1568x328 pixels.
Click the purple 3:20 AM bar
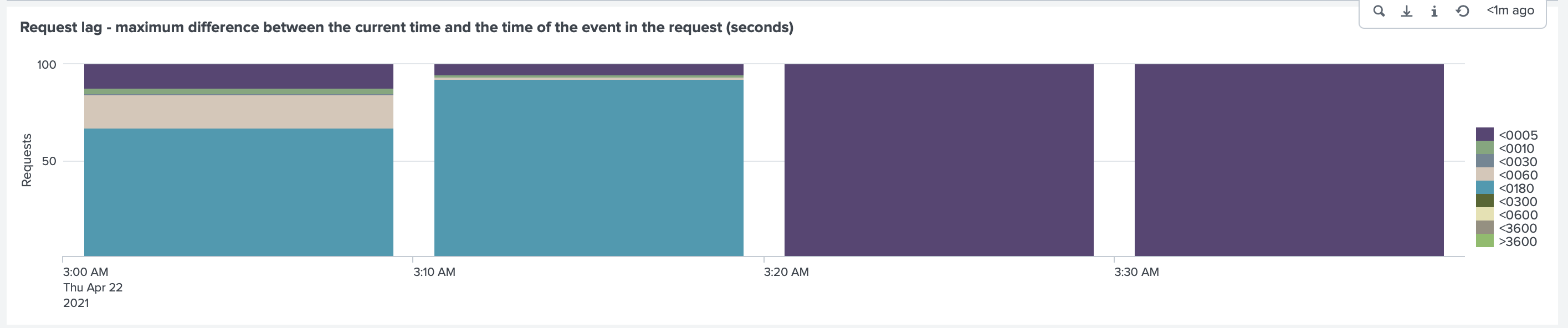tap(939, 160)
